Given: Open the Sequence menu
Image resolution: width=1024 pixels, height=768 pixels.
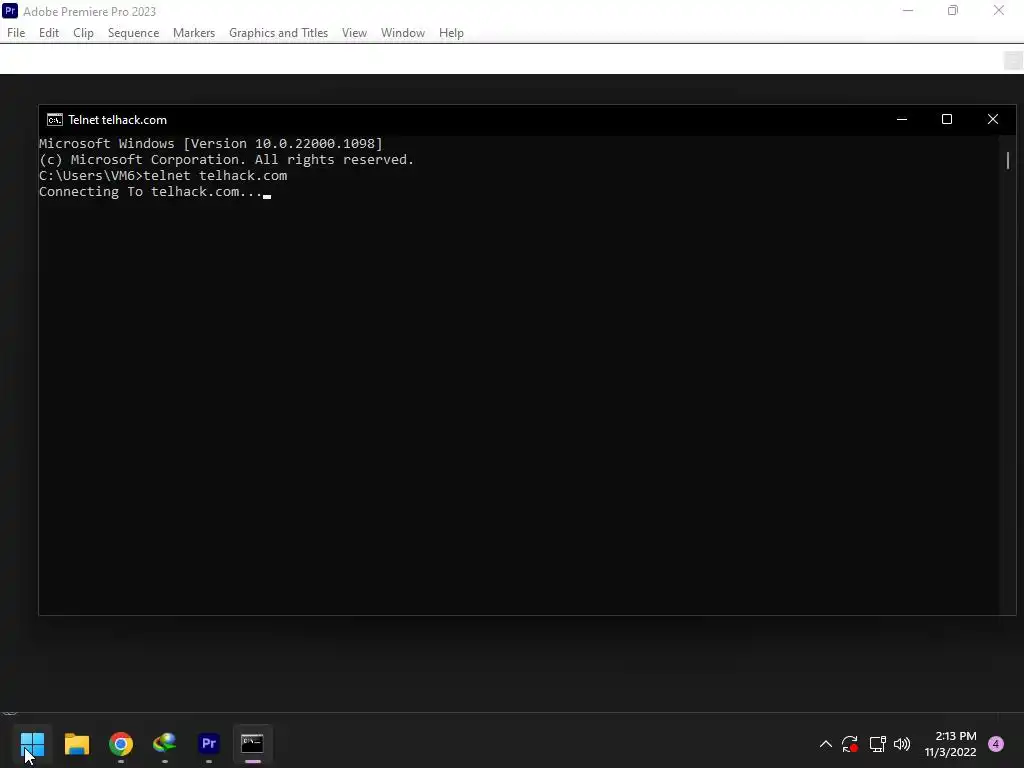Looking at the screenshot, I should (133, 33).
